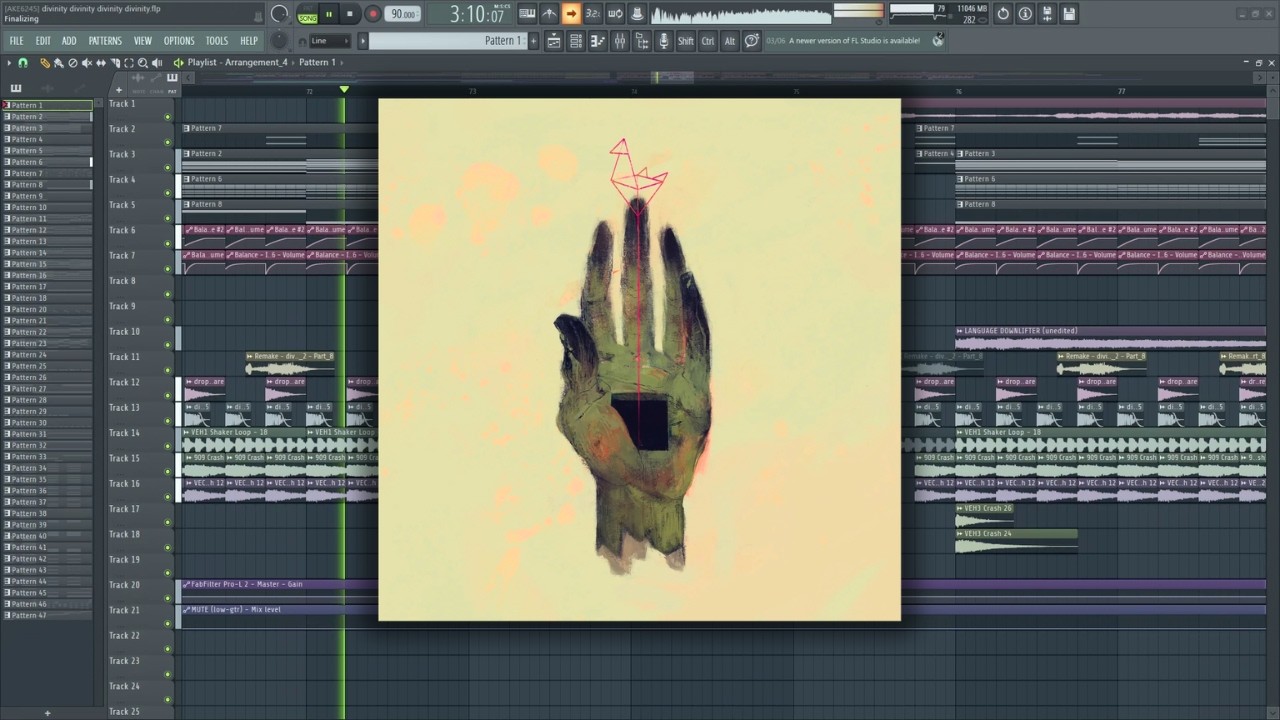Select the Select marquee tool

tap(129, 63)
